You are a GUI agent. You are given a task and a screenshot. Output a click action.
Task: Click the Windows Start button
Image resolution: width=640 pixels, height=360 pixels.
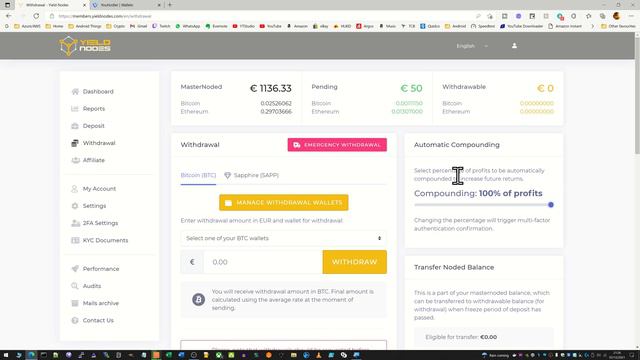6,355
